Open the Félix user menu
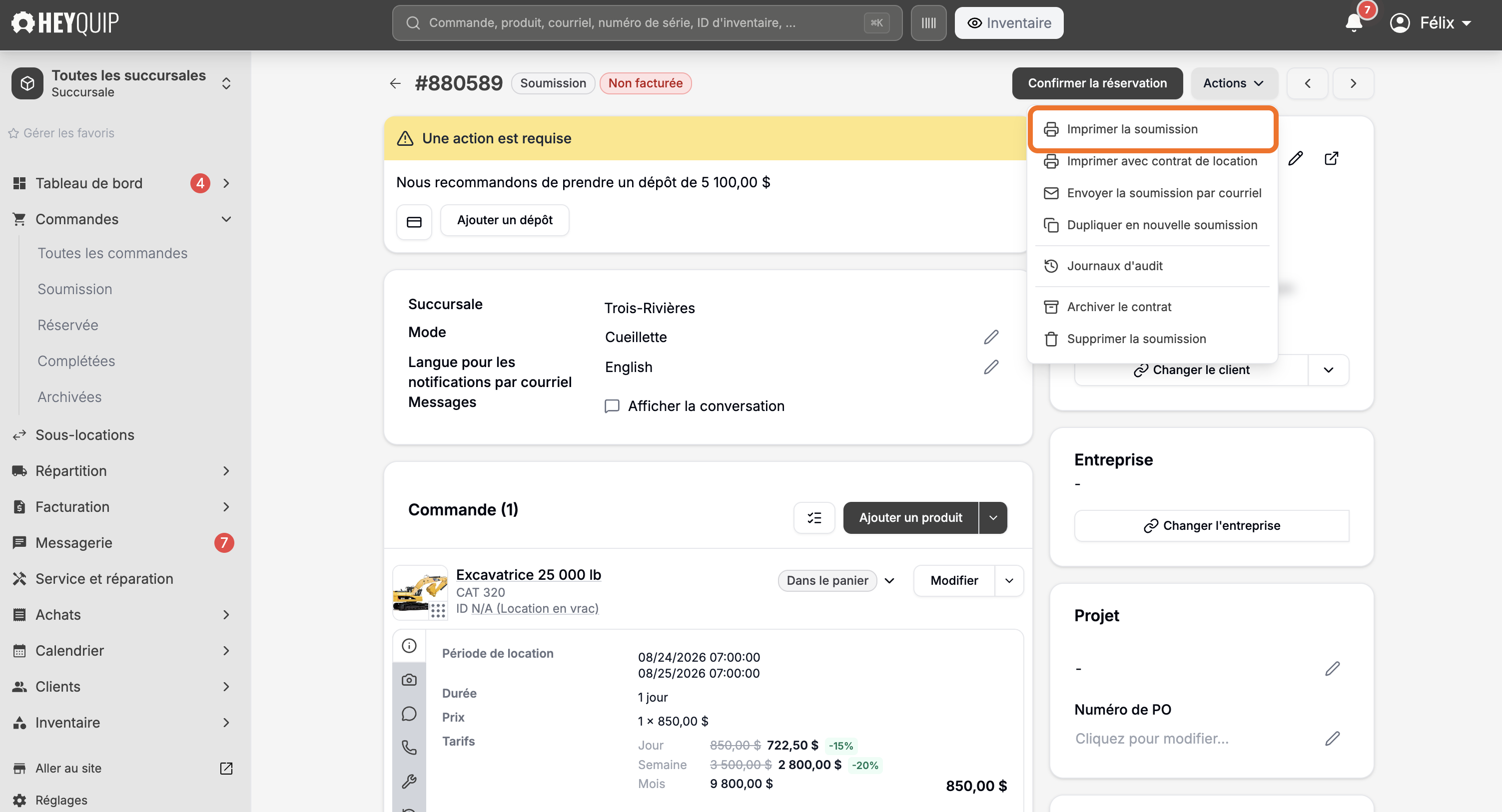 pos(1430,23)
